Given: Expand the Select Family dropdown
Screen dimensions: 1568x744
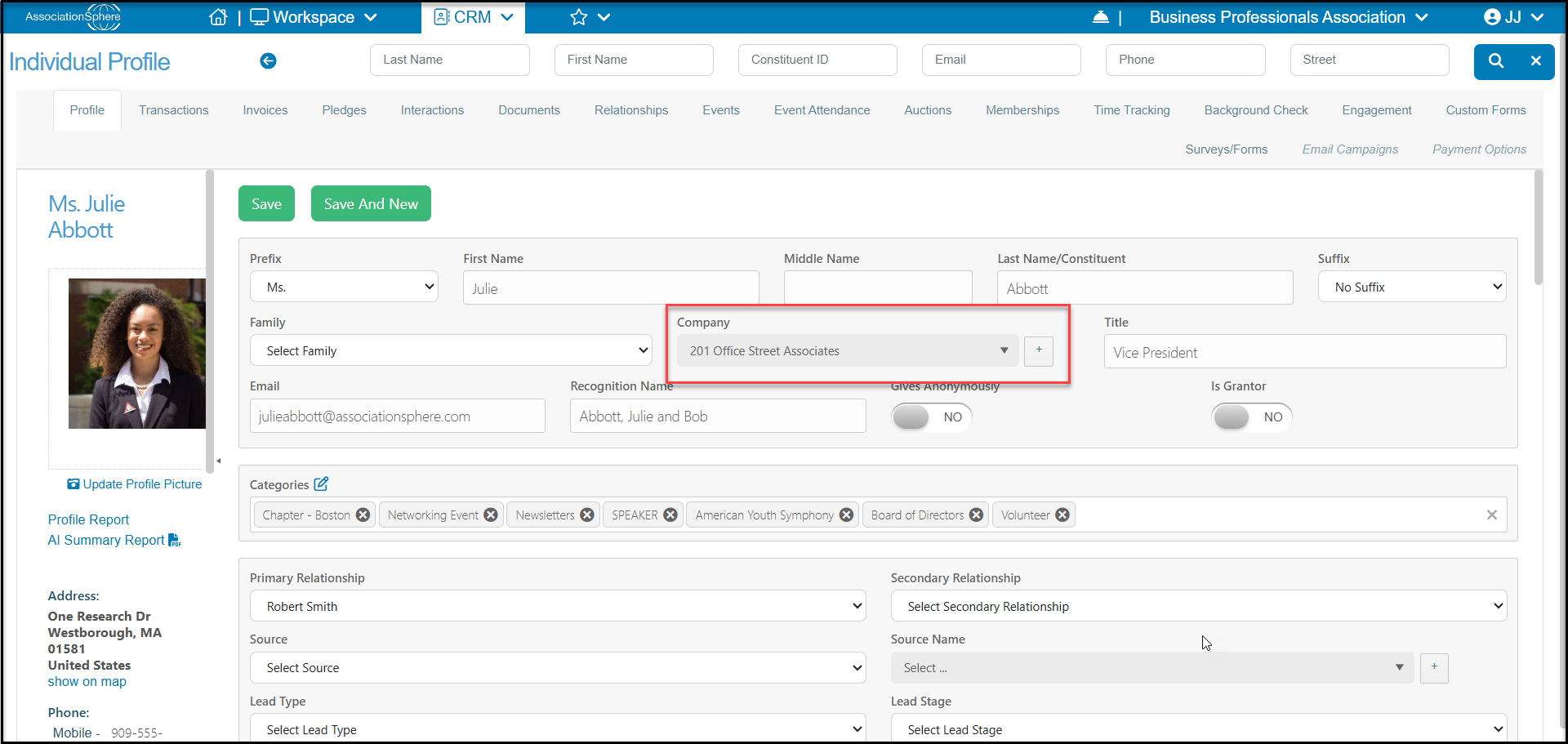Looking at the screenshot, I should click(x=451, y=350).
